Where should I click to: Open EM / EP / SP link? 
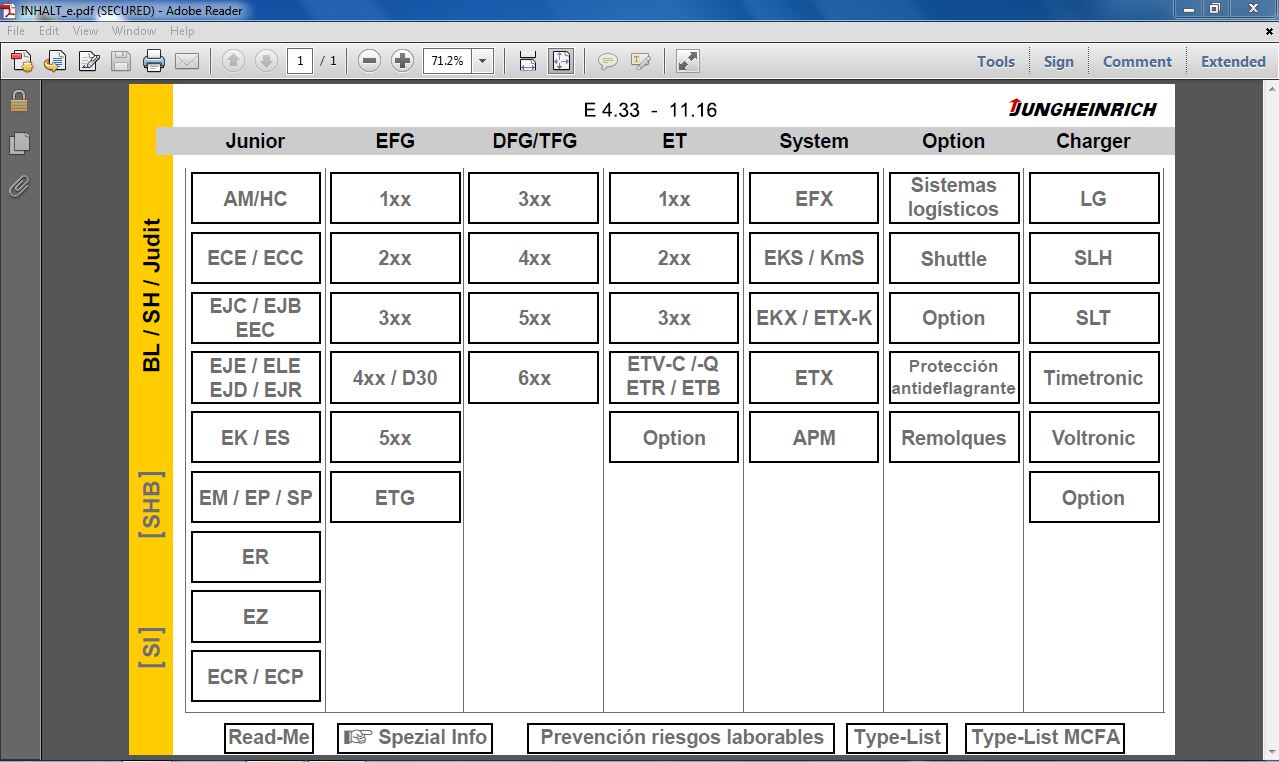coord(255,497)
